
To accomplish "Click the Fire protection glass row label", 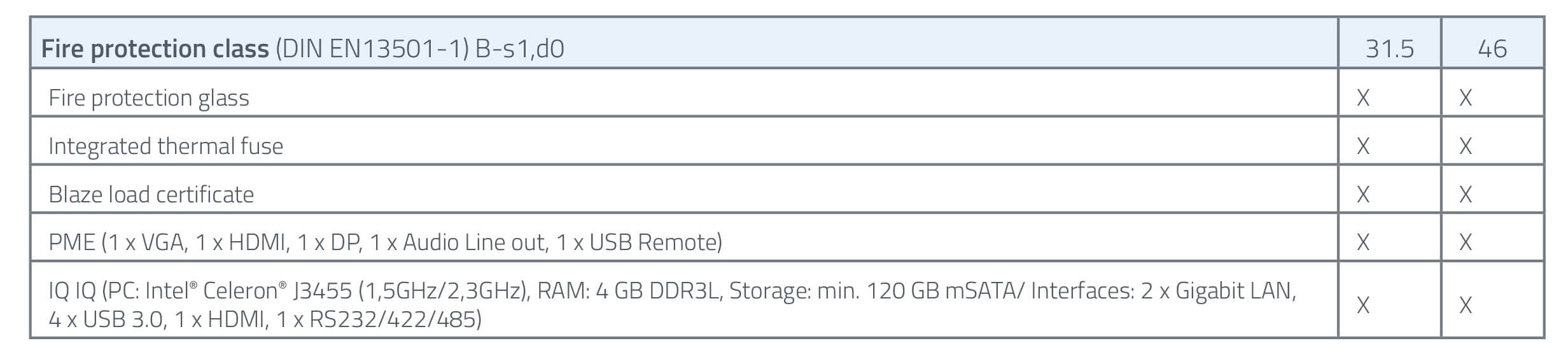I will (x=149, y=98).
